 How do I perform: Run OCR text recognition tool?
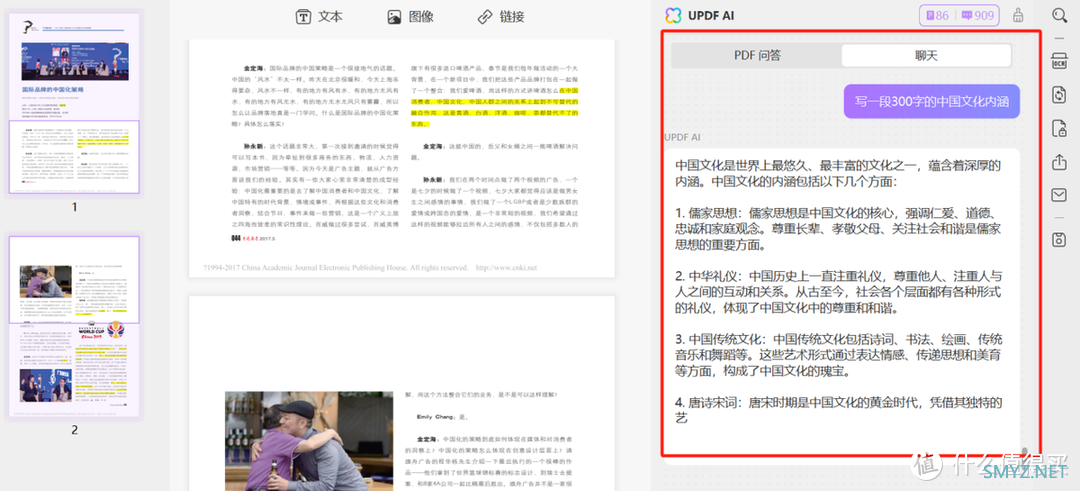click(x=1059, y=61)
